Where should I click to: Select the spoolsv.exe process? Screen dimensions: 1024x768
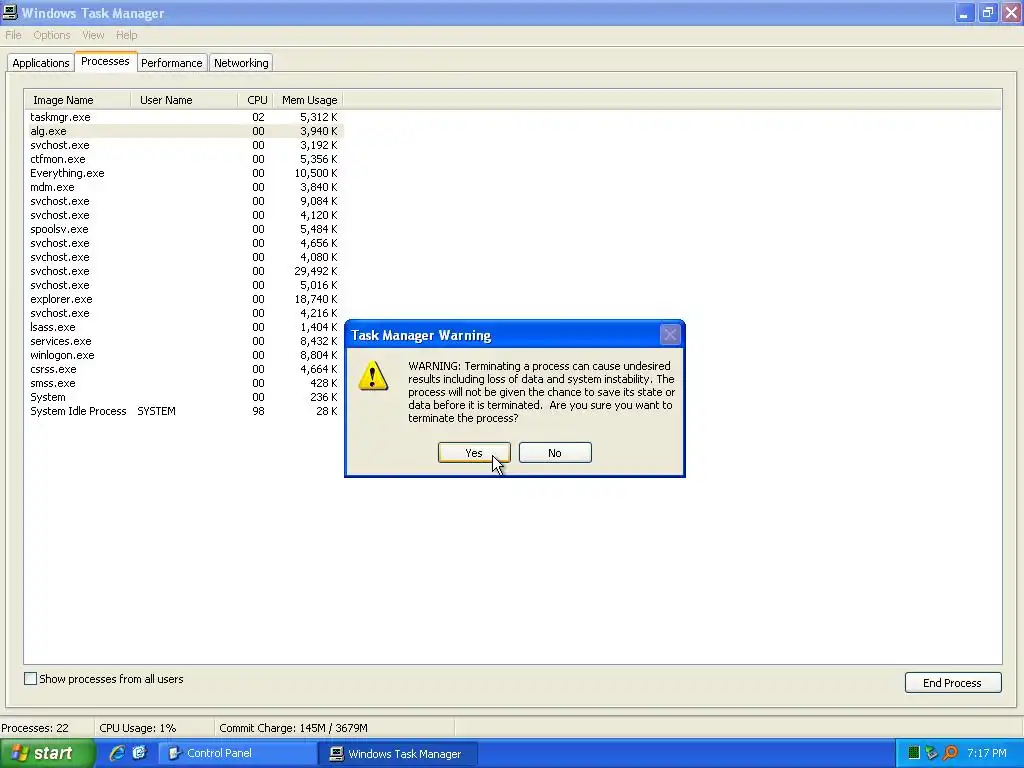pyautogui.click(x=184, y=229)
